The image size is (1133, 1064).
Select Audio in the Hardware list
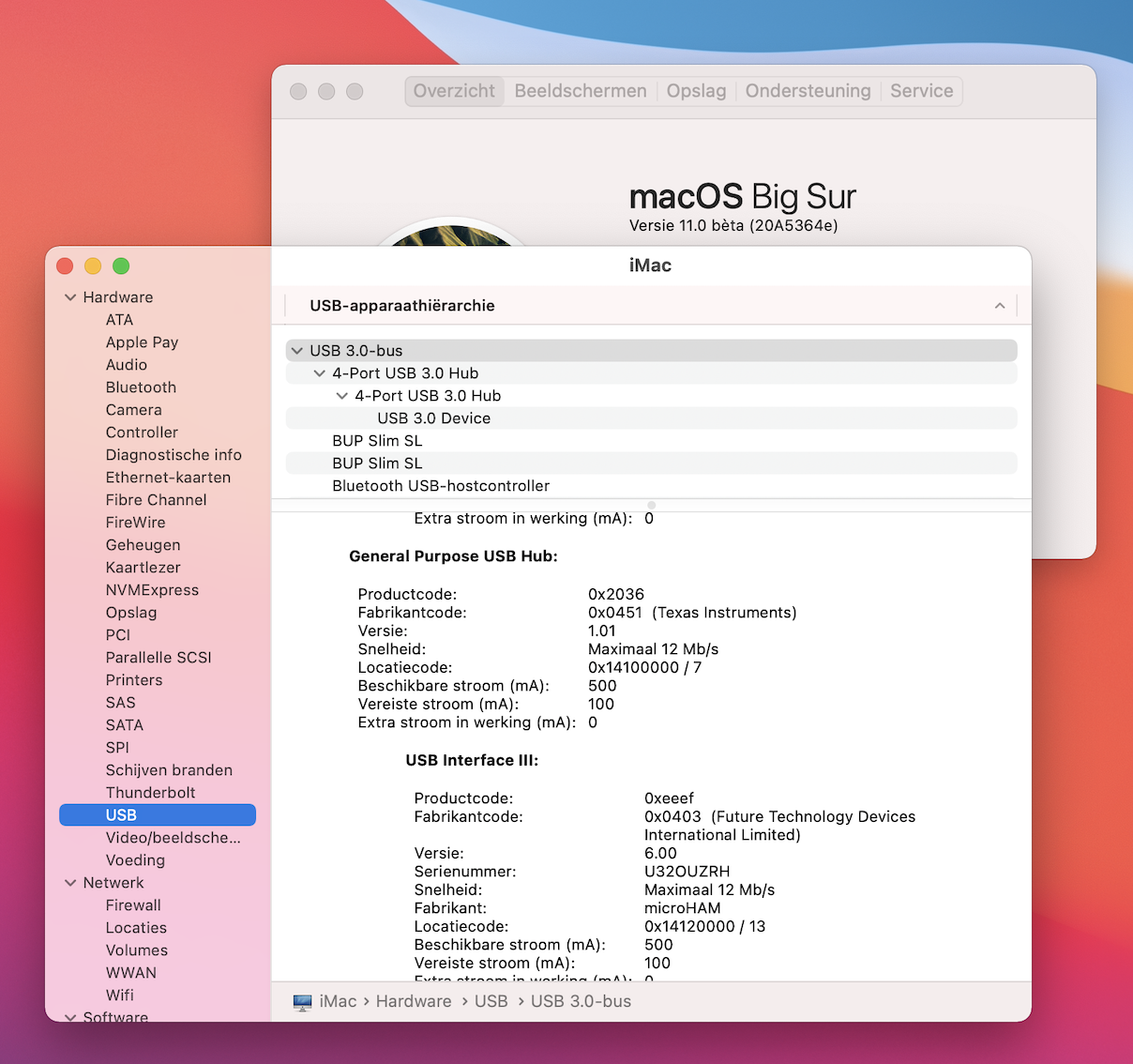click(127, 365)
